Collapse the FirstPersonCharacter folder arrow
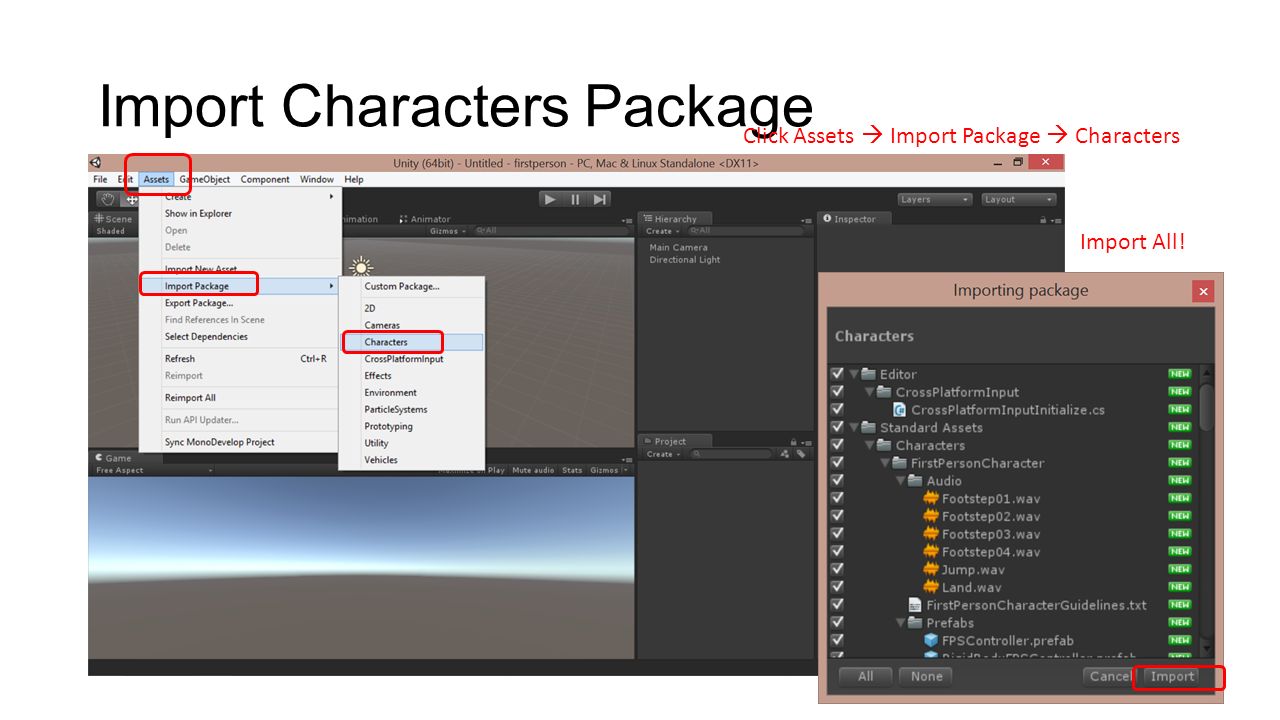The image size is (1280, 720). pyautogui.click(x=886, y=463)
